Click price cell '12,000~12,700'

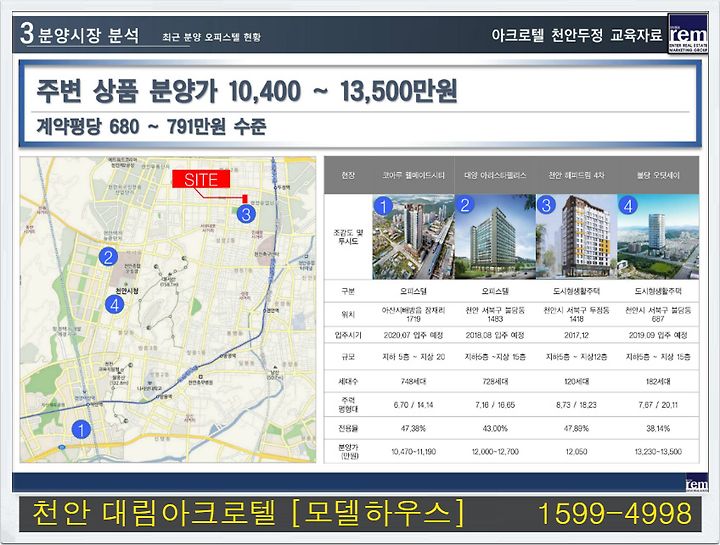click(495, 452)
